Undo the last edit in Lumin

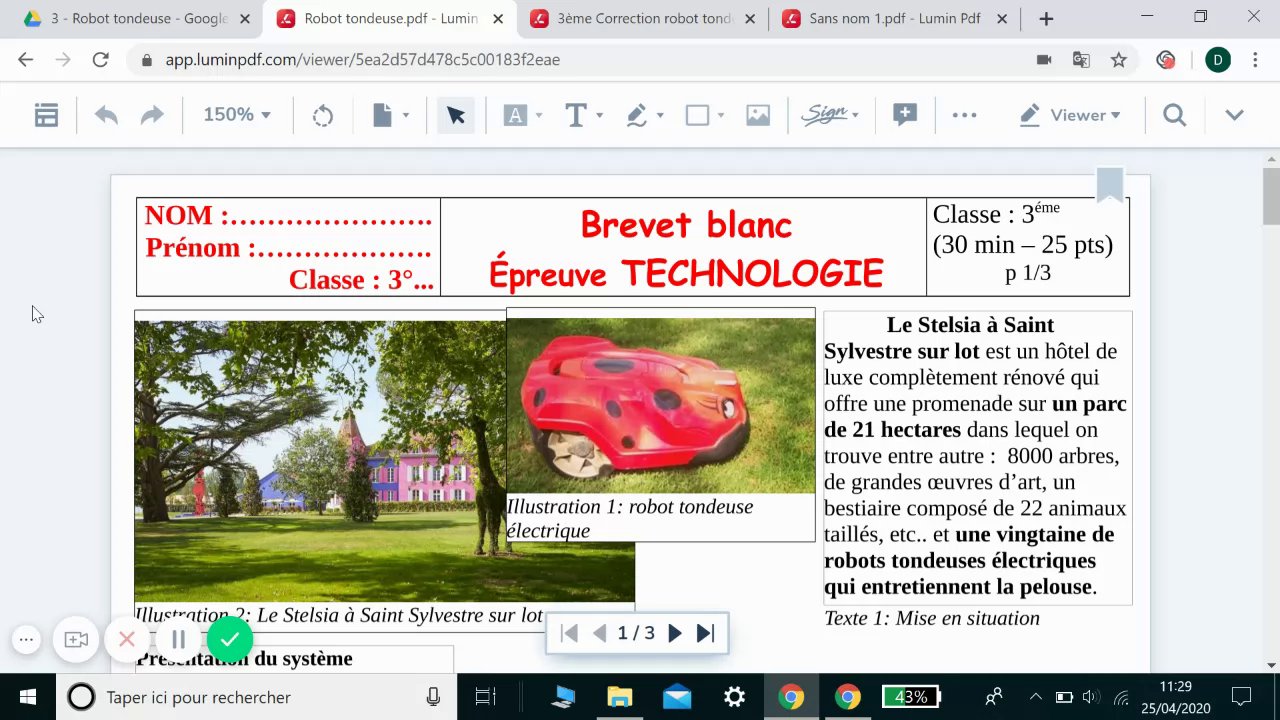pyautogui.click(x=106, y=115)
